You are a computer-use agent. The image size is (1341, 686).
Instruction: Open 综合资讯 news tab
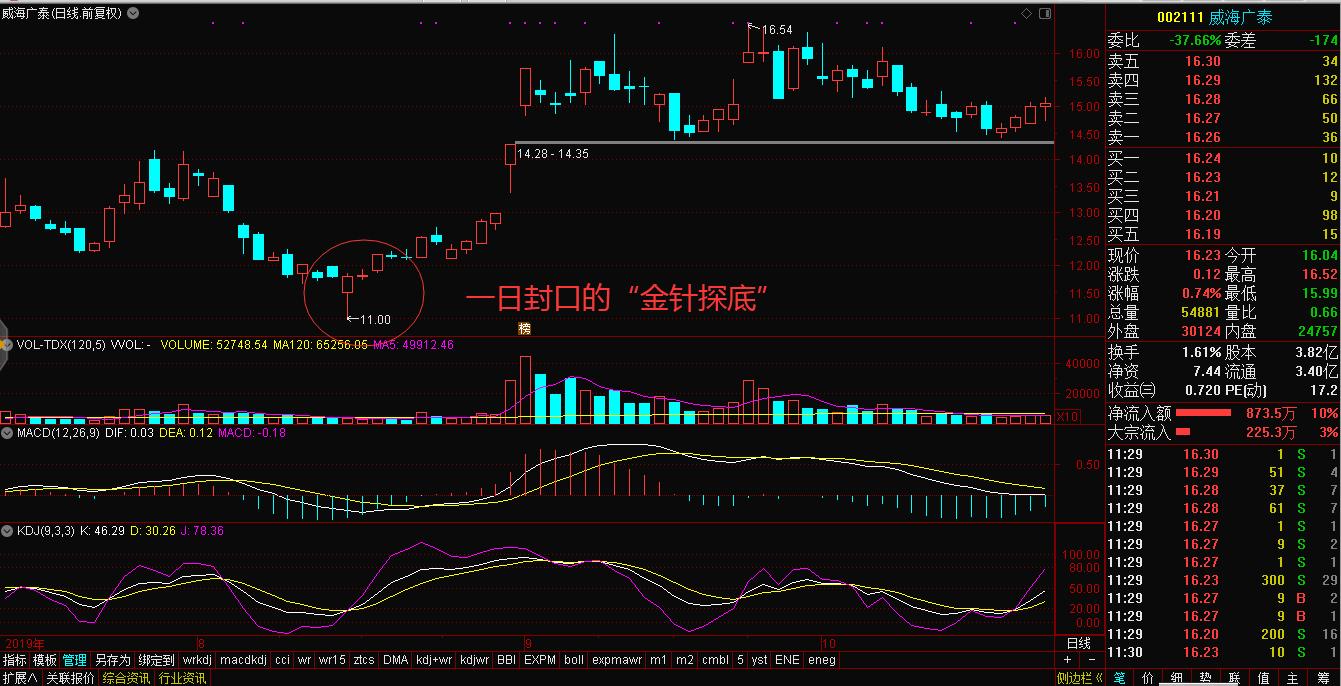point(126,678)
